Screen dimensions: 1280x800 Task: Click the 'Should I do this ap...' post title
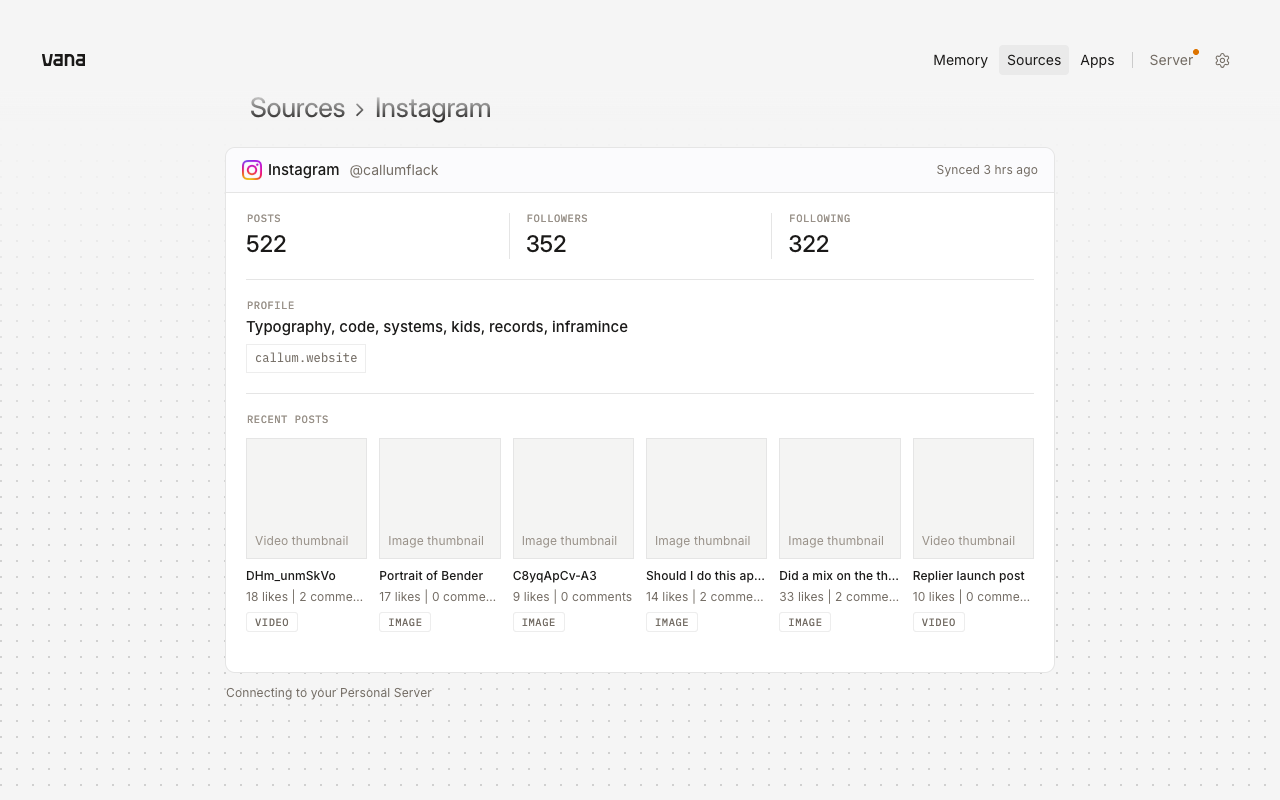pos(705,576)
